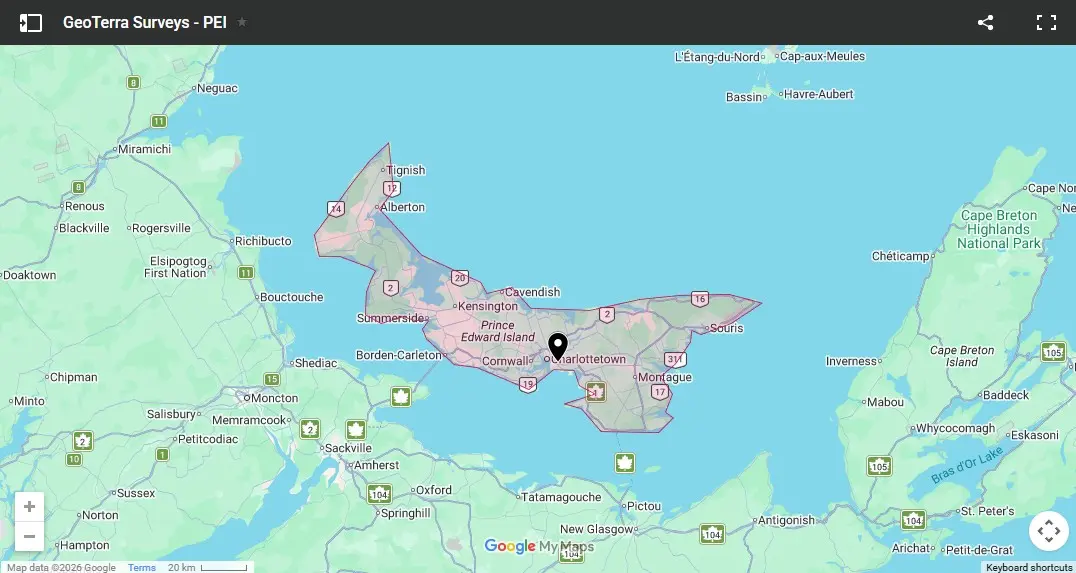Click the share map icon
Image resolution: width=1076 pixels, height=573 pixels.
pyautogui.click(x=985, y=22)
